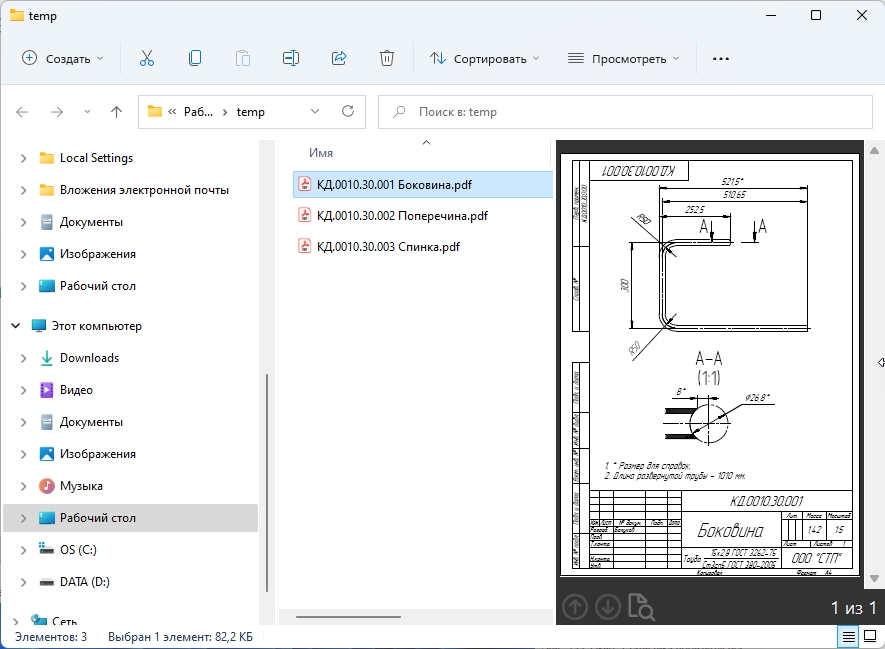Click previous page arrow in PDF preview

click(575, 607)
